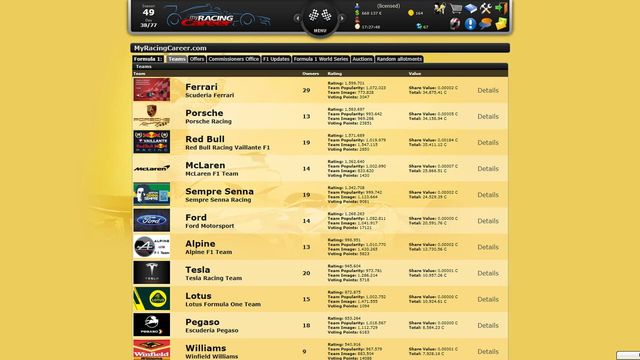Open the Random allotments tab
The image size is (640, 360).
pyautogui.click(x=399, y=59)
